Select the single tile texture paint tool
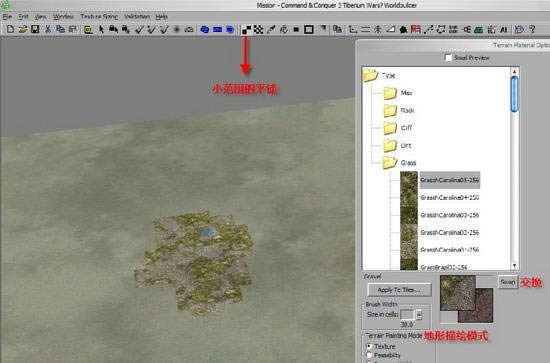The image size is (550, 363). point(246,29)
